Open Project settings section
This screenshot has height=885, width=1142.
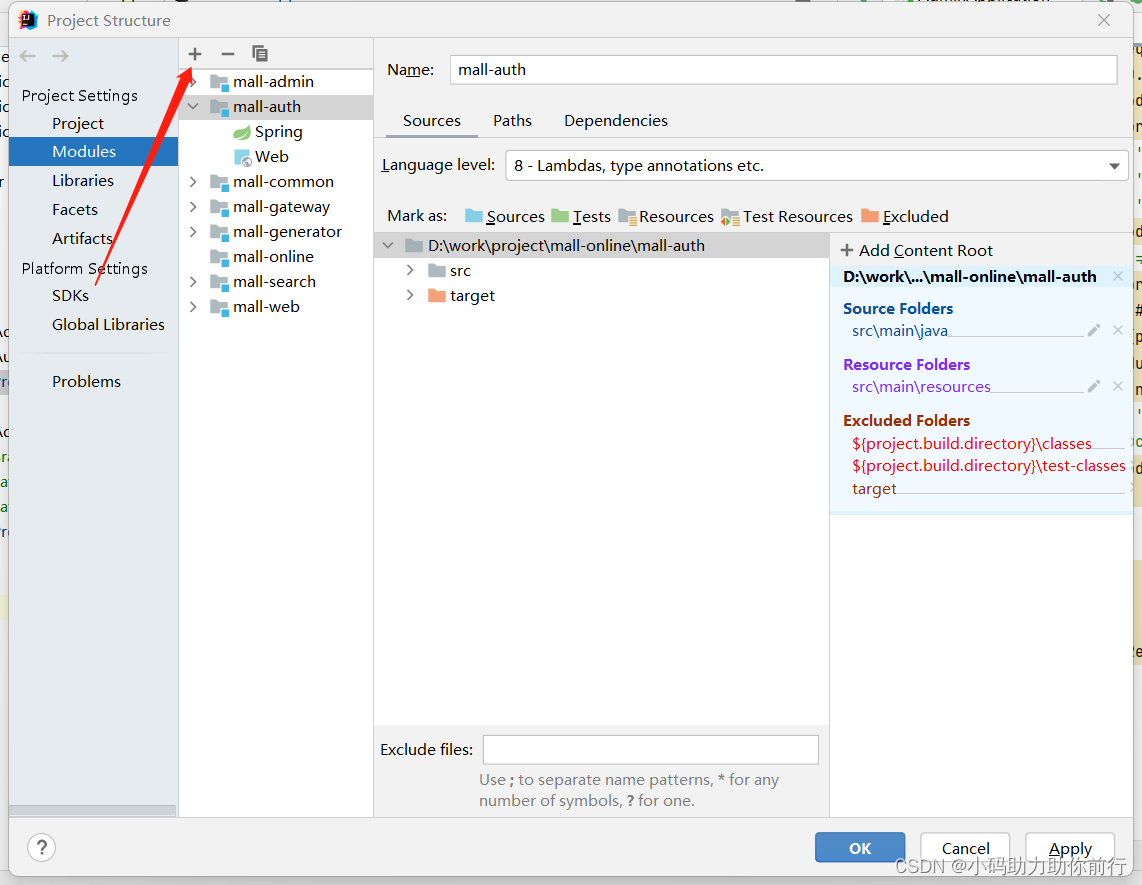(78, 124)
